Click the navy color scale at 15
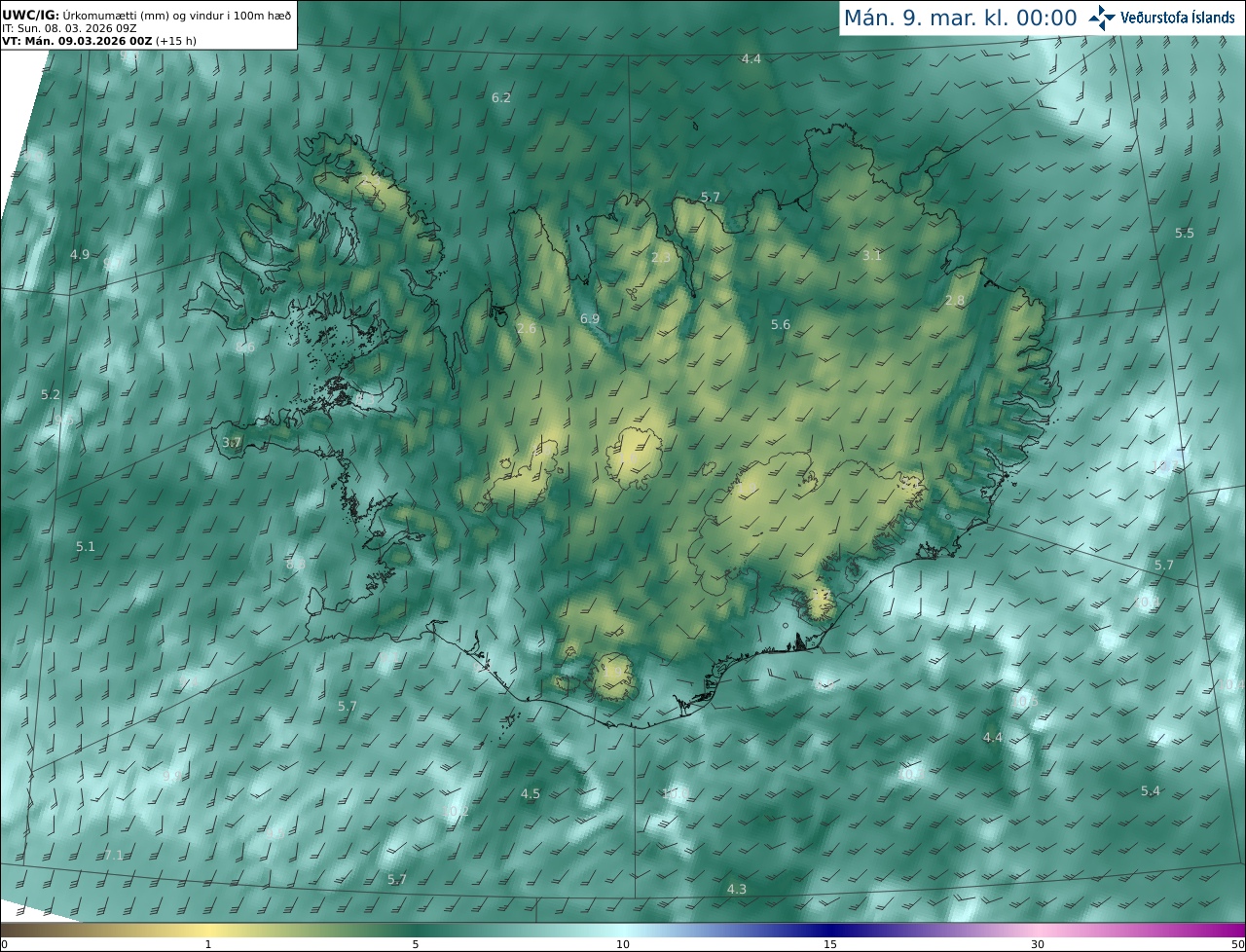 pyautogui.click(x=830, y=930)
